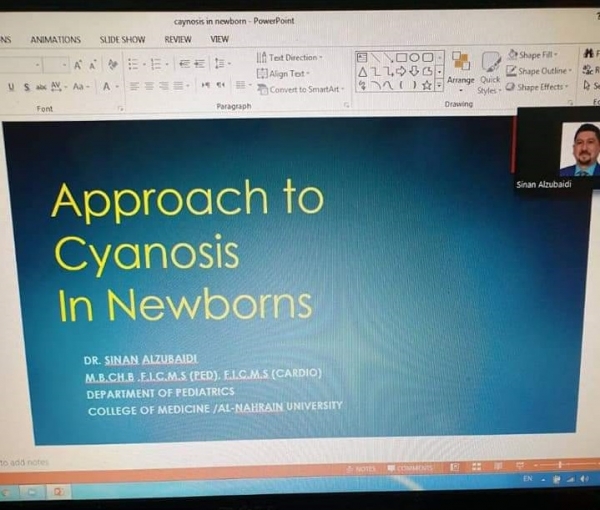The height and width of the screenshot is (510, 600).
Task: Open Text Direction menu
Action: pyautogui.click(x=290, y=57)
